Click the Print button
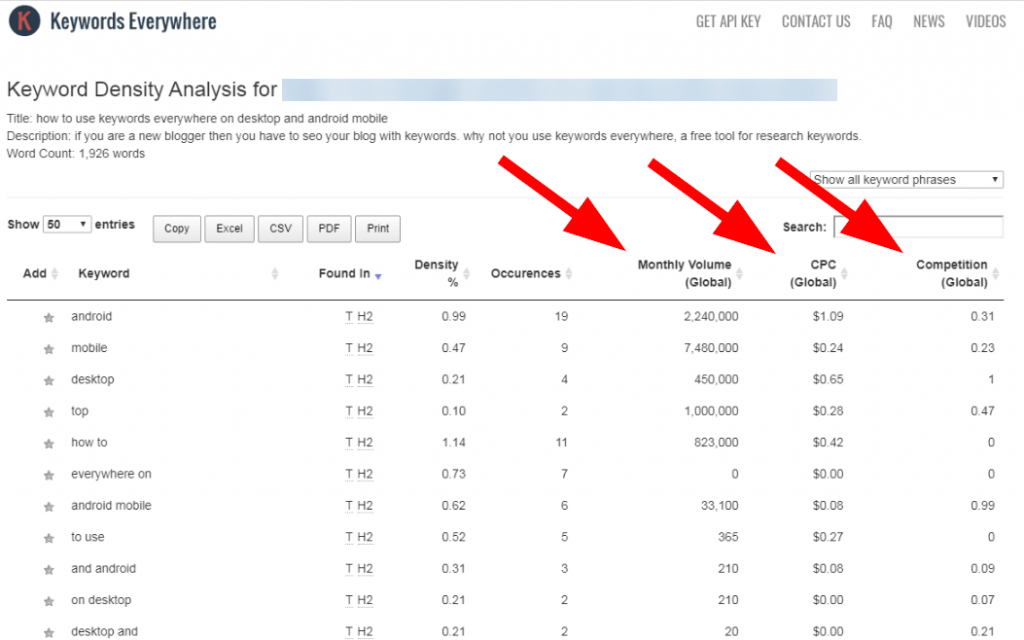Viewport: 1024px width, 640px height. click(378, 229)
